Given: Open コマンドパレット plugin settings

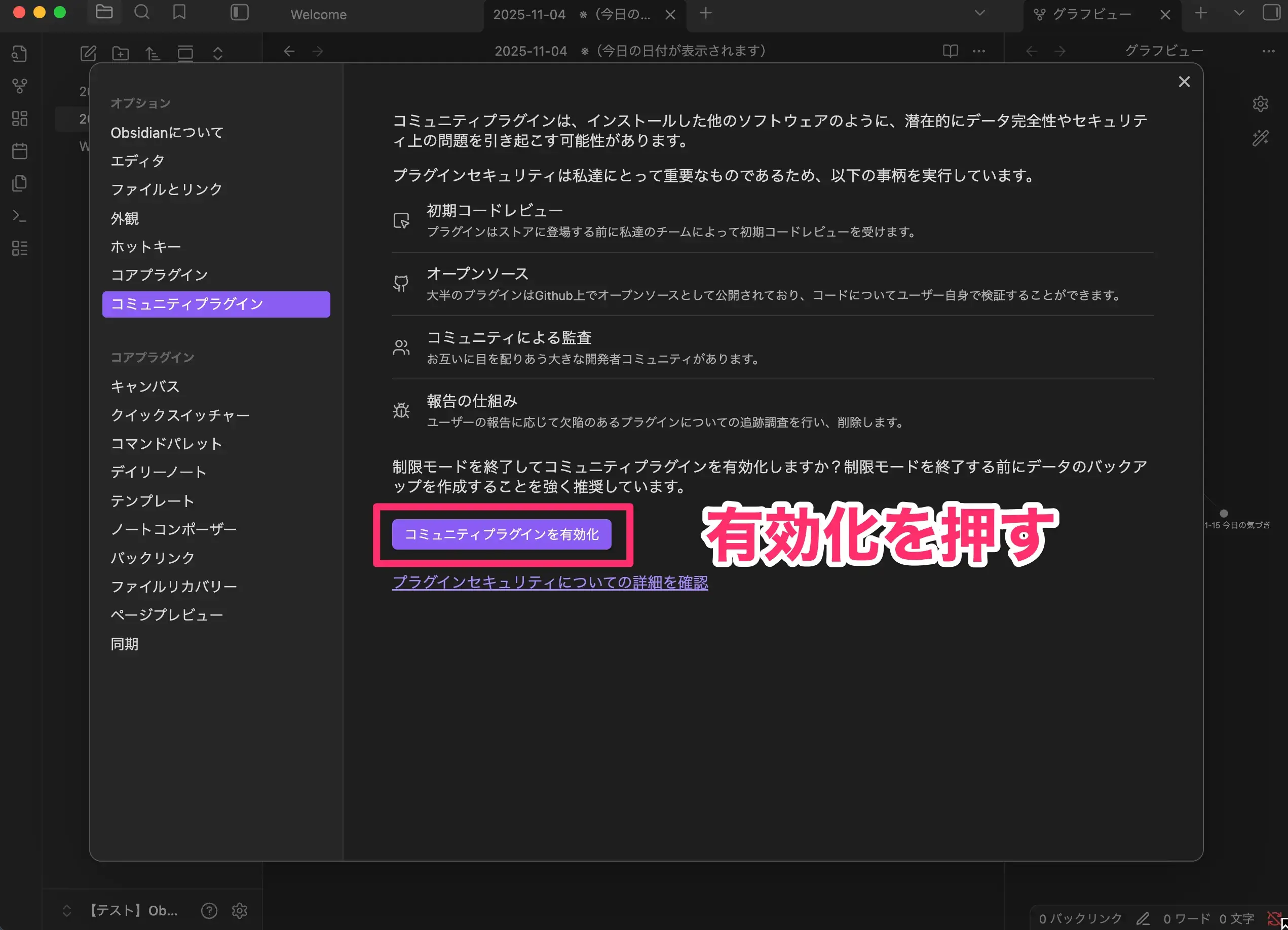Looking at the screenshot, I should (216, 444).
